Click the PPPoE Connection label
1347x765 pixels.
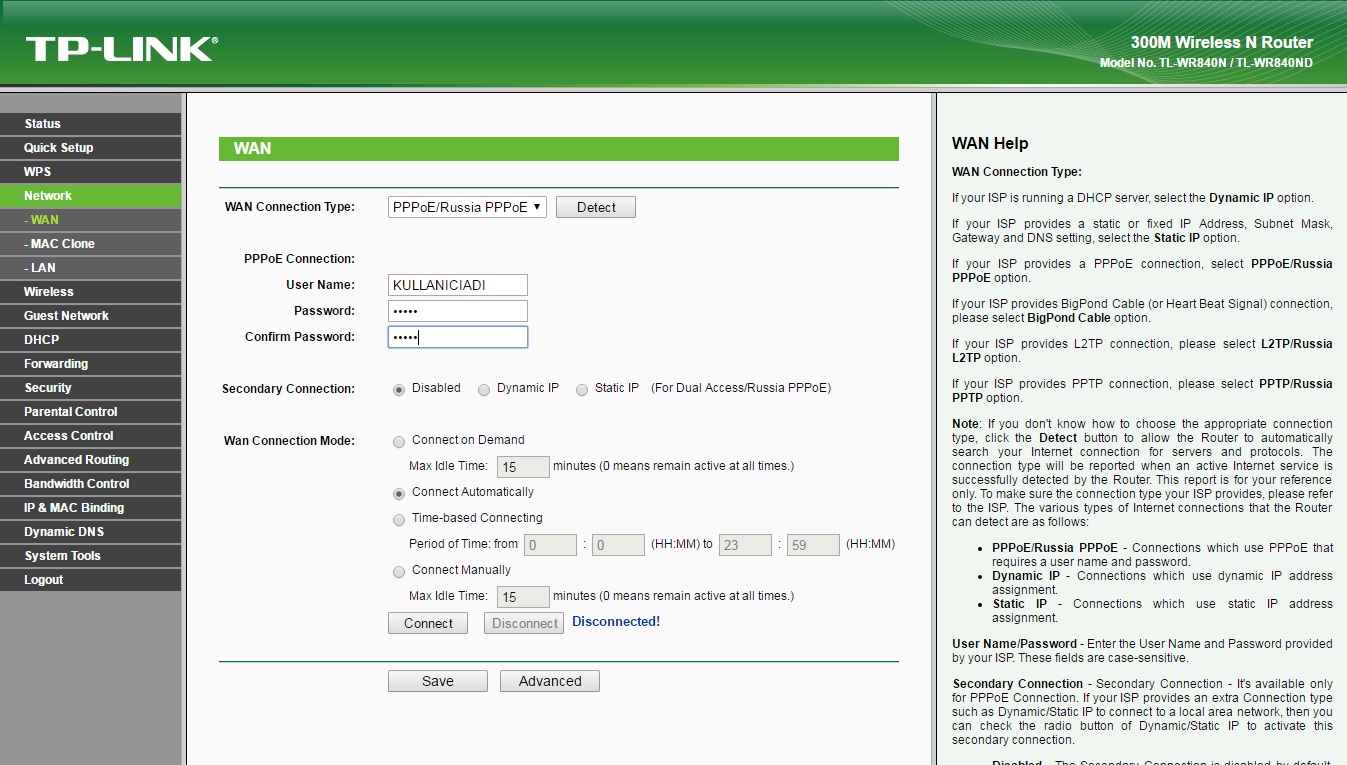point(299,259)
